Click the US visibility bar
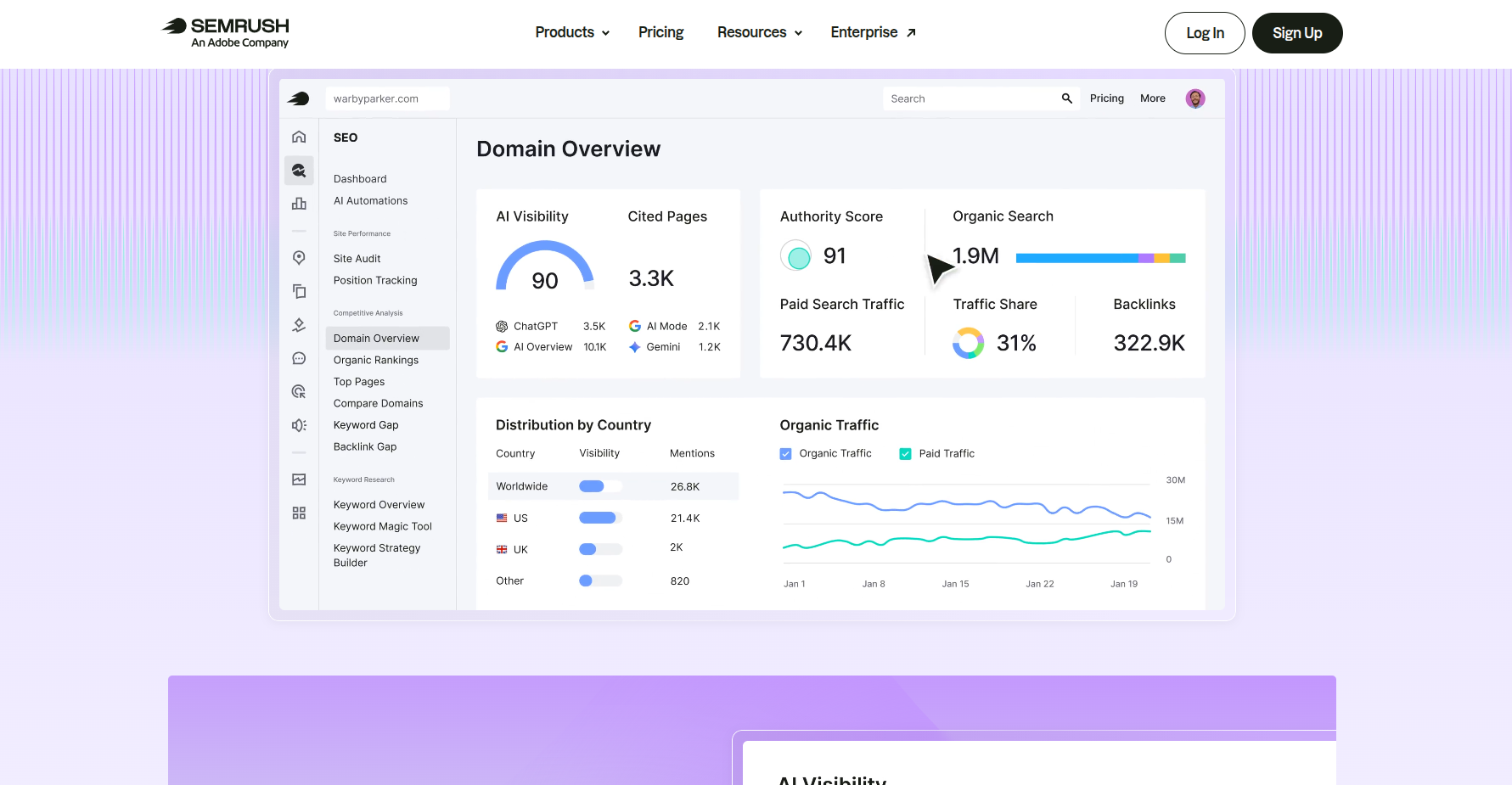 click(600, 518)
